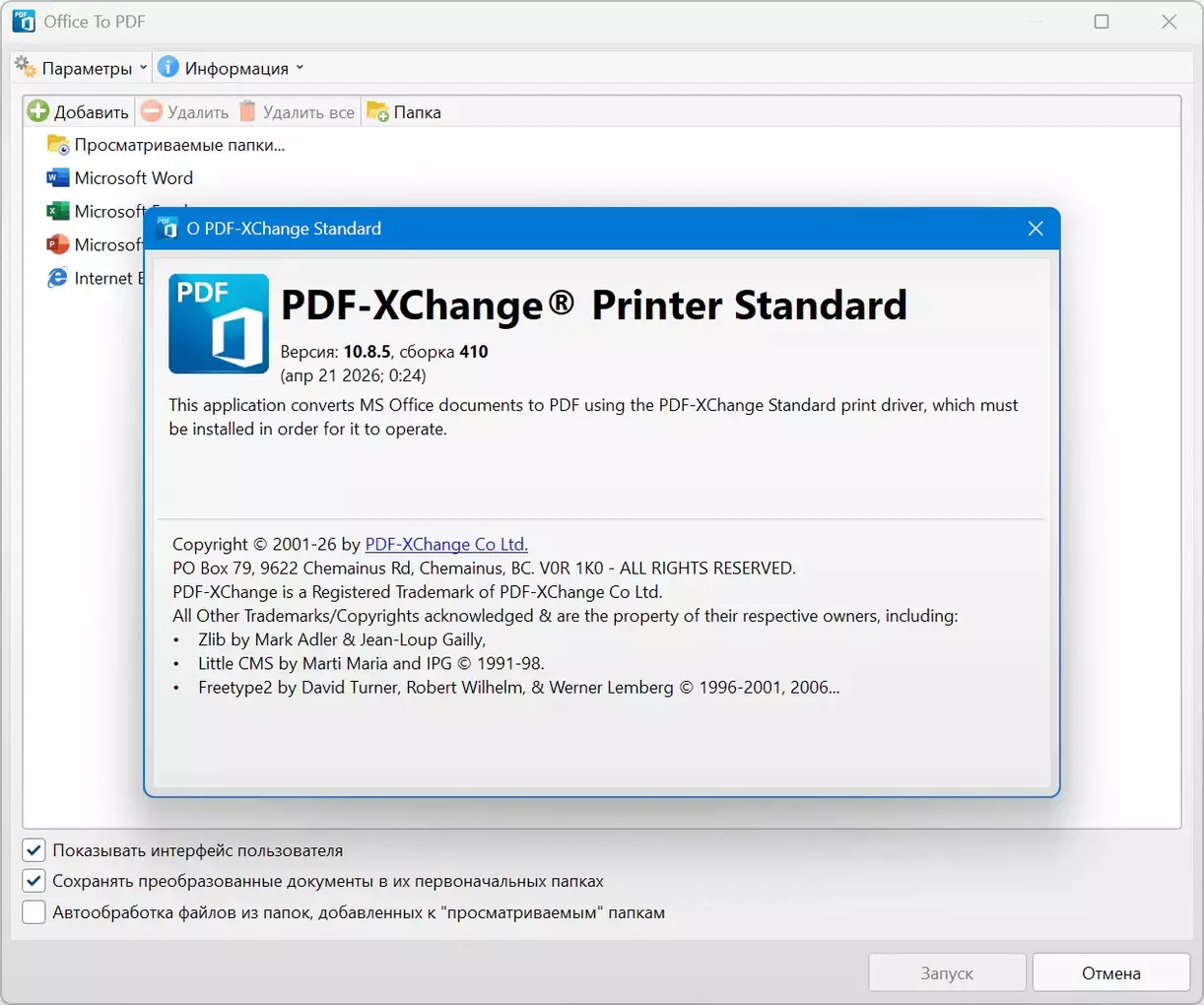Click the Удалить все label
Screen dimensions: 1204x1005
coord(308,112)
